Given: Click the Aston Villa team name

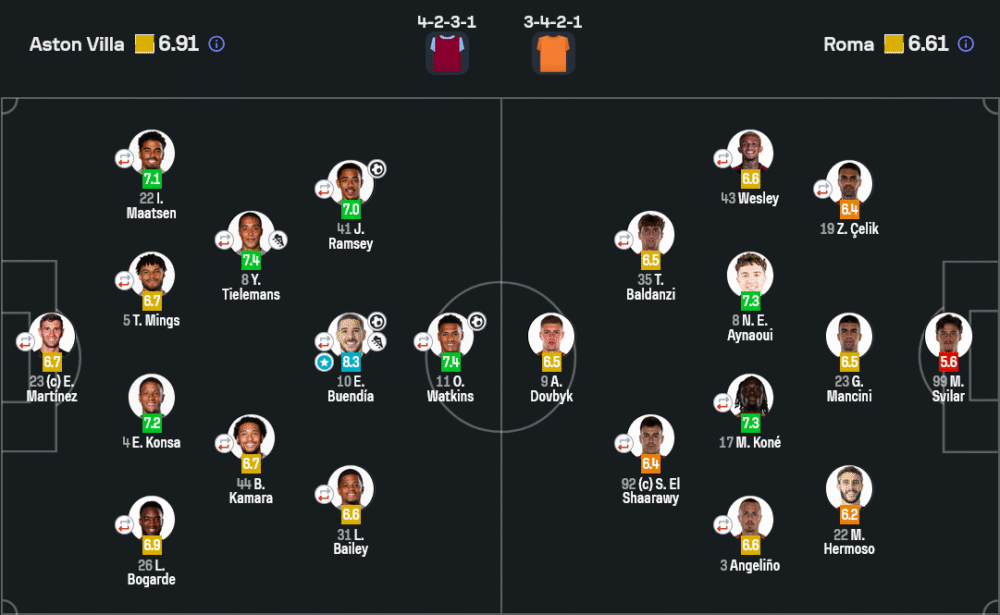Looking at the screenshot, I should point(77,44).
